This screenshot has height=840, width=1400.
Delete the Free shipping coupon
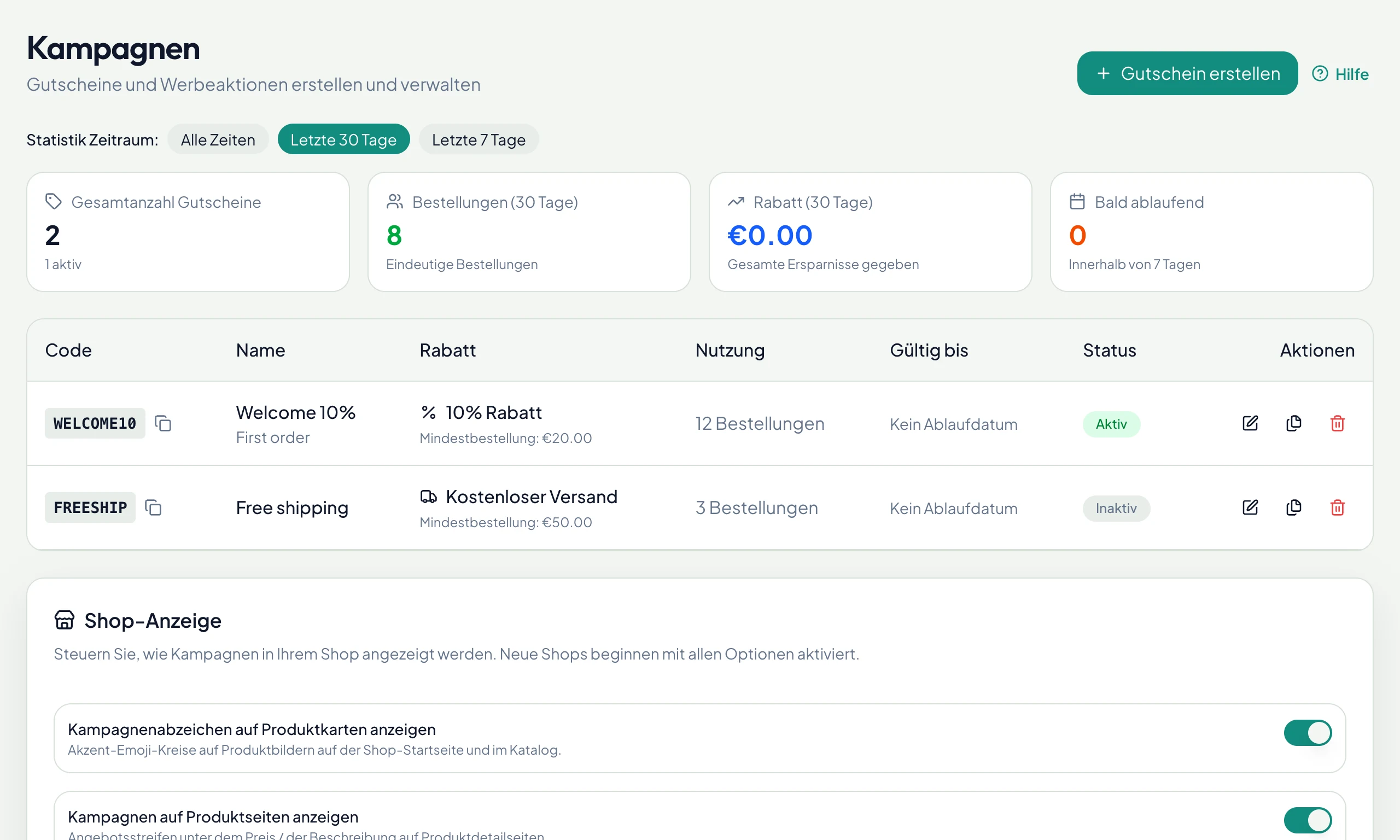1337,507
